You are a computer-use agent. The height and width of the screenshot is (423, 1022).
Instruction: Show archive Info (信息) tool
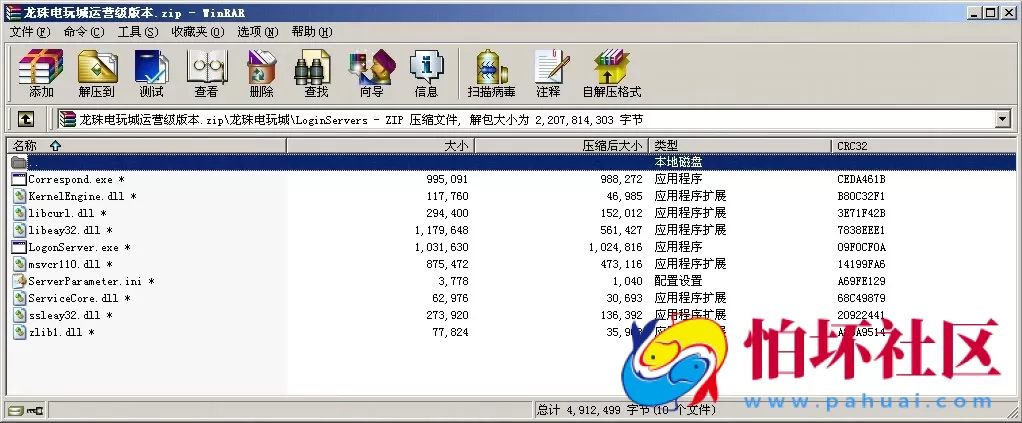point(426,73)
